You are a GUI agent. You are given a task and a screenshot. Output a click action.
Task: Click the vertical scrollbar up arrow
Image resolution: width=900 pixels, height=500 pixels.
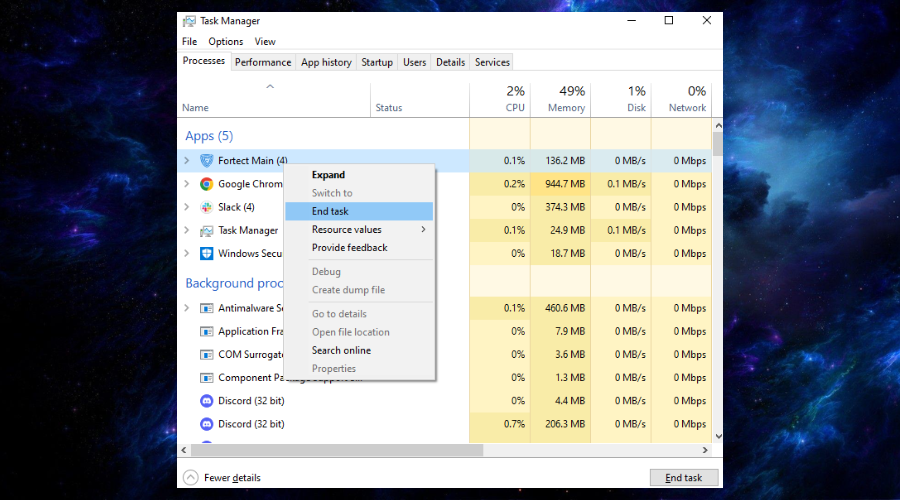(x=718, y=125)
